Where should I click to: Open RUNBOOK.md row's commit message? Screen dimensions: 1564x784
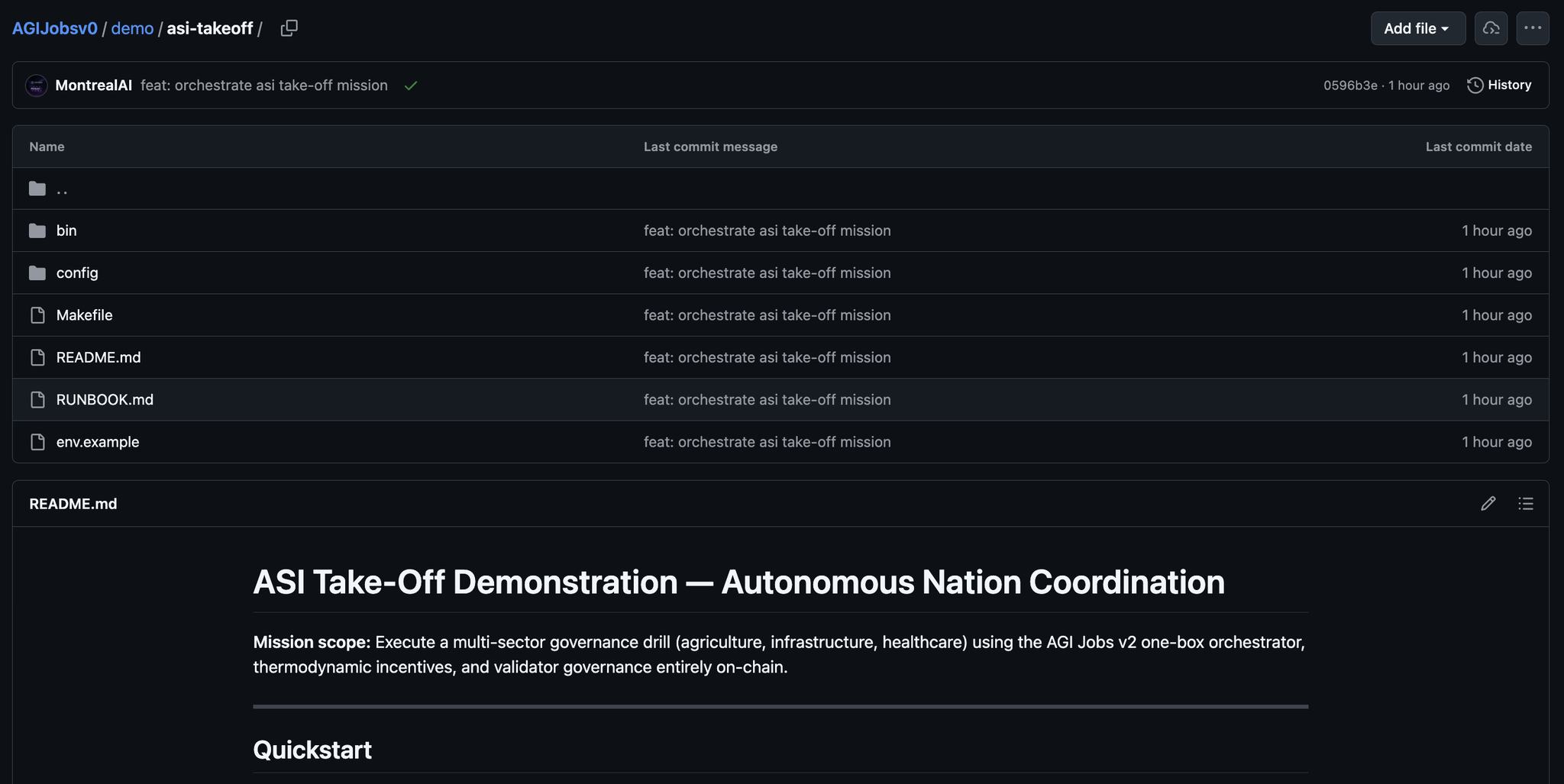tap(767, 399)
